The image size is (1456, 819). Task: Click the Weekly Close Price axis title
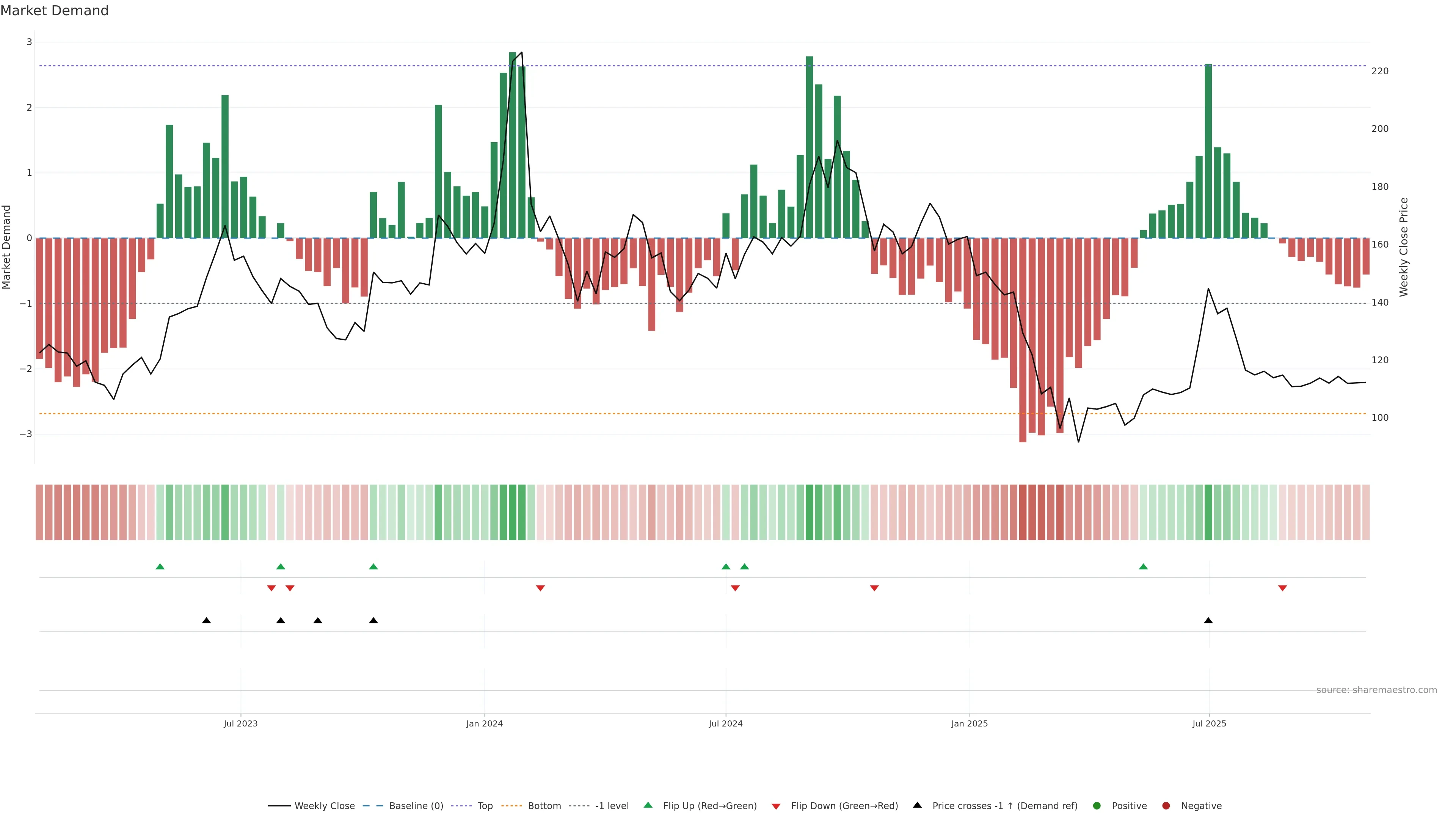point(1404,247)
